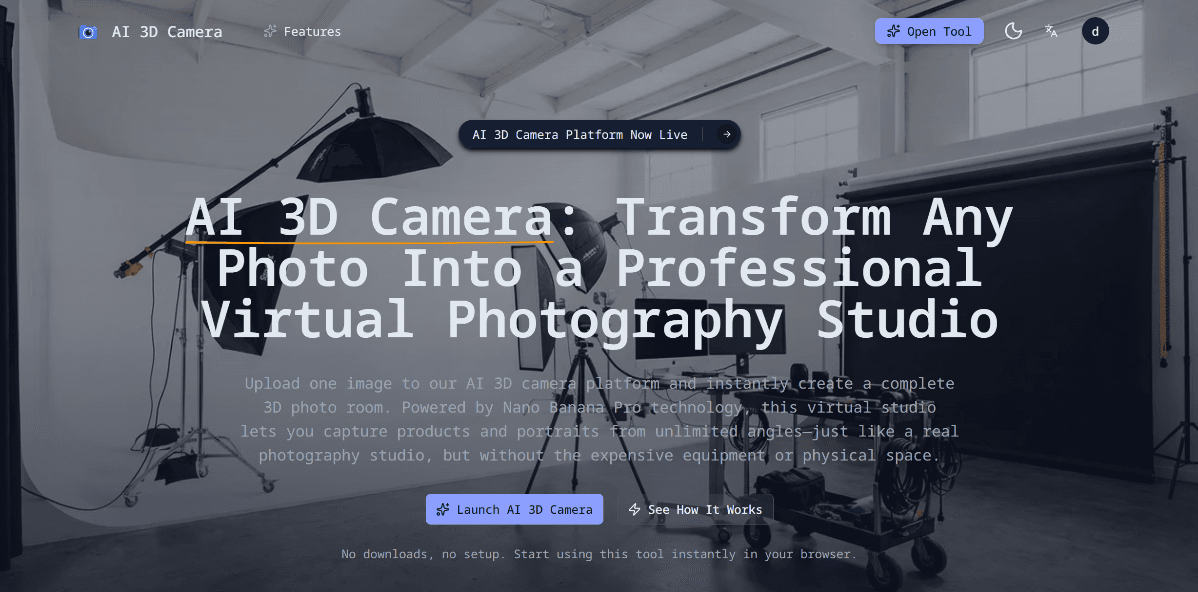Select the language translation icon
The height and width of the screenshot is (592, 1198).
point(1051,31)
